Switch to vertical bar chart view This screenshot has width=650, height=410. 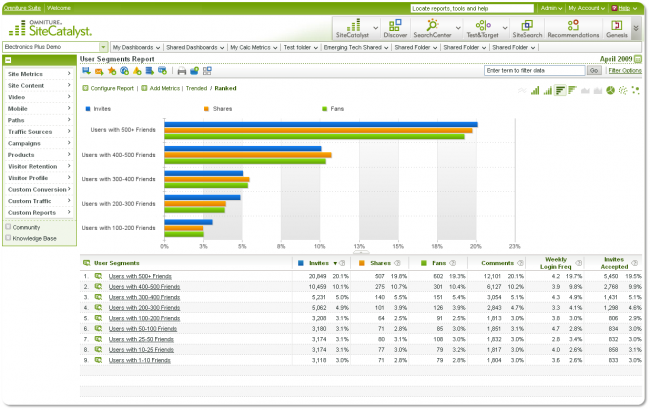pos(535,90)
